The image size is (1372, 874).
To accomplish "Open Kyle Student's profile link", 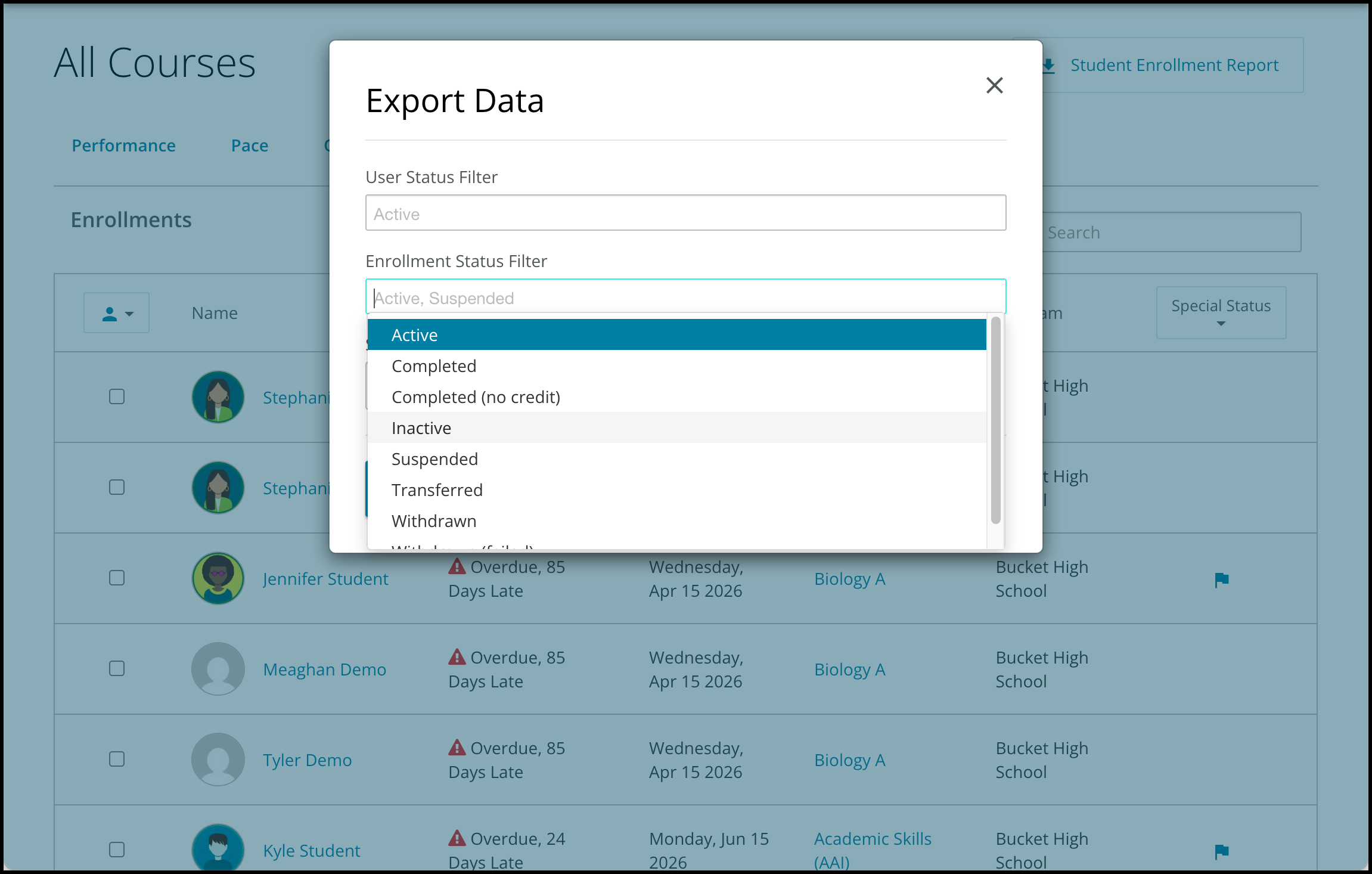I will click(312, 851).
